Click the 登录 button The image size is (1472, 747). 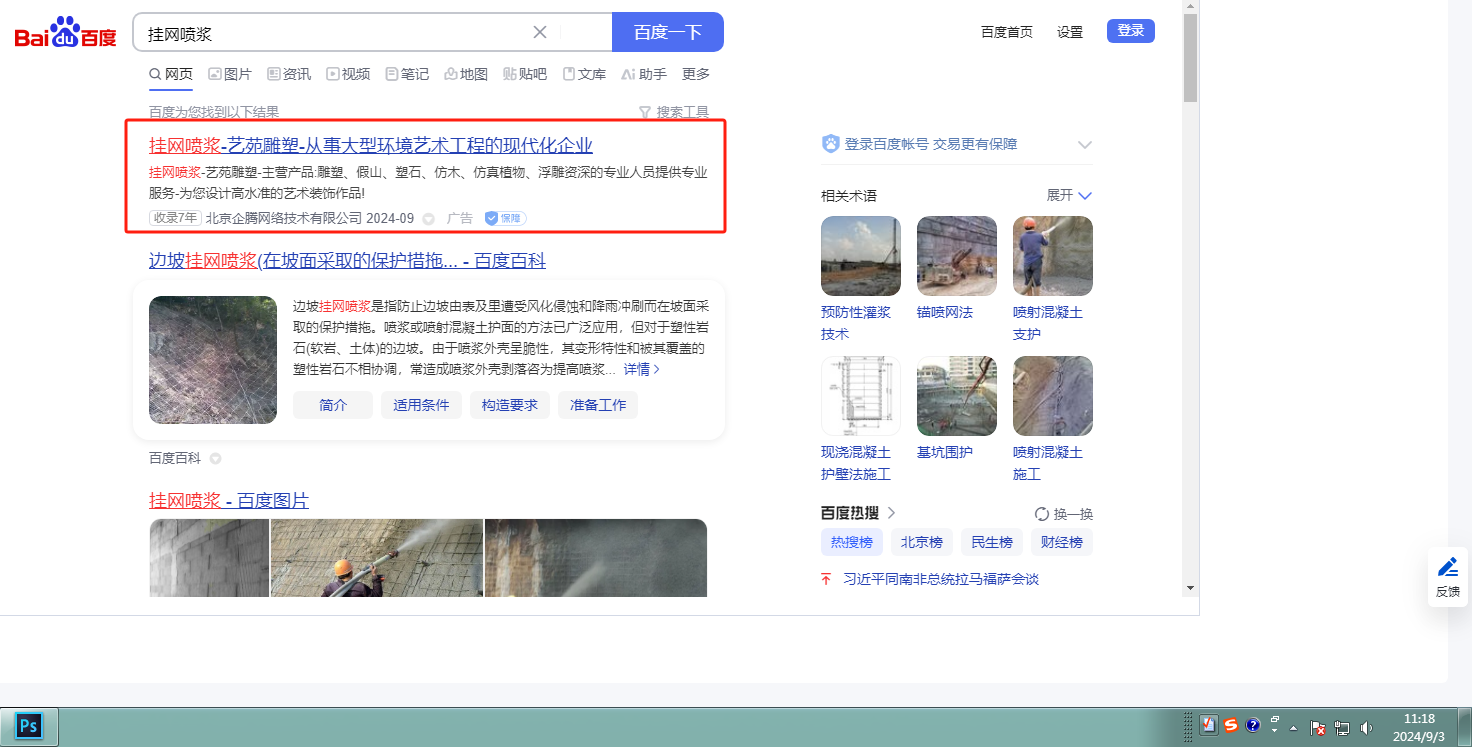(1131, 31)
